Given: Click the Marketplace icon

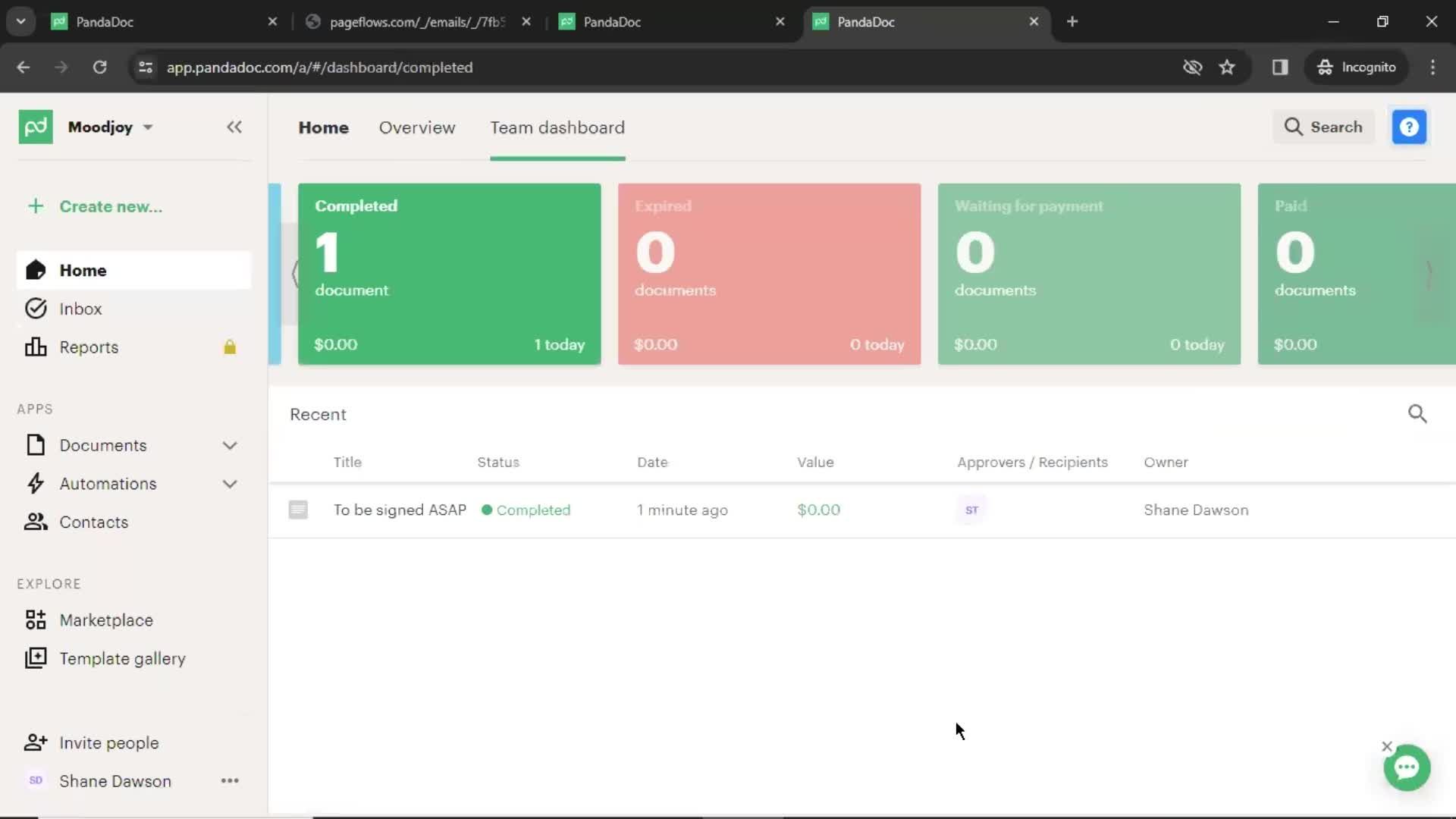Looking at the screenshot, I should point(35,619).
